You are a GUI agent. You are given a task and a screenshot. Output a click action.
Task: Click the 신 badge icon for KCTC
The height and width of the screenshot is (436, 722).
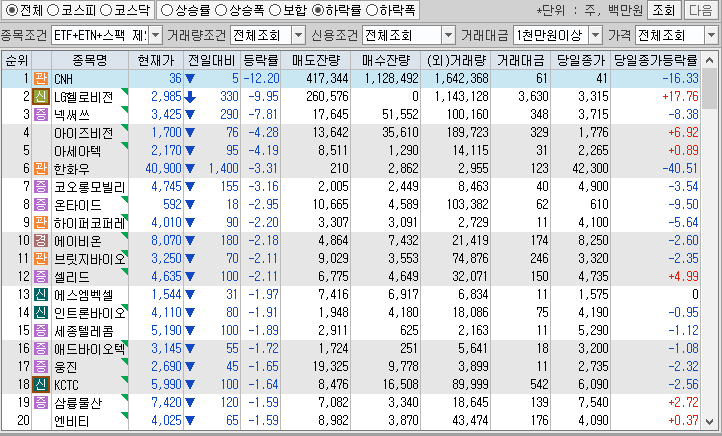point(41,384)
